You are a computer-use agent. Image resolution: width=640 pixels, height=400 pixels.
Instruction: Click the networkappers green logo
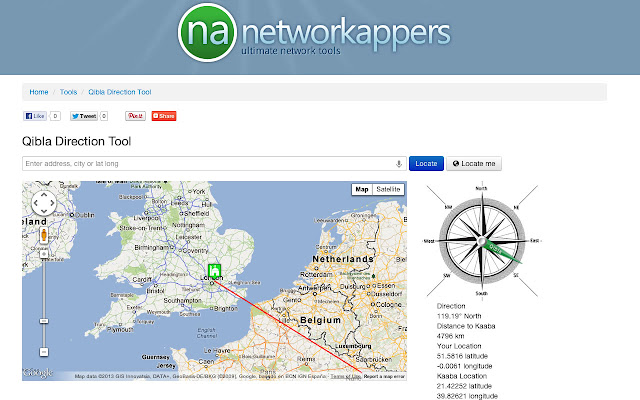(x=207, y=33)
